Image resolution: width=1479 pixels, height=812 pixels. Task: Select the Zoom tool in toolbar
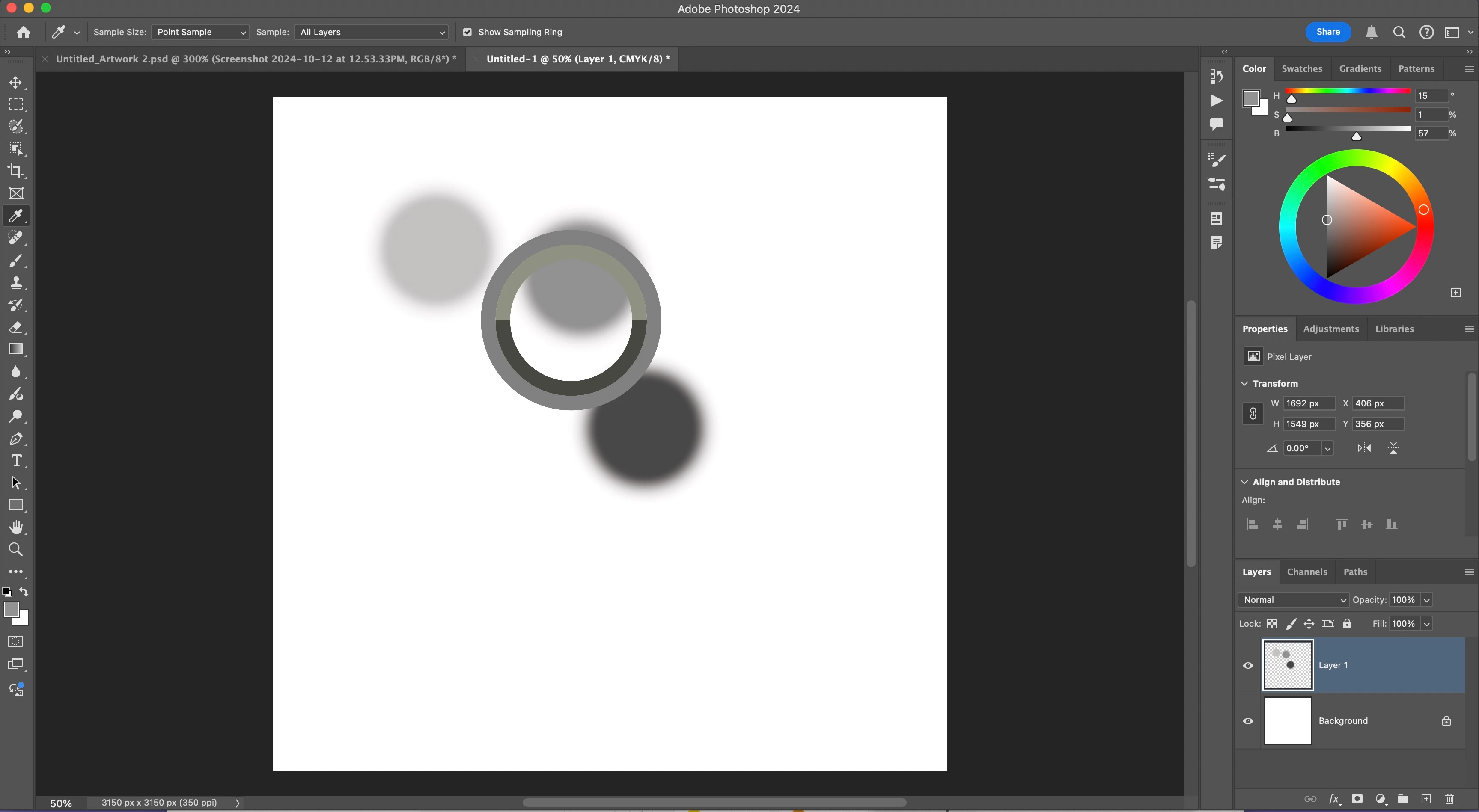pos(16,550)
